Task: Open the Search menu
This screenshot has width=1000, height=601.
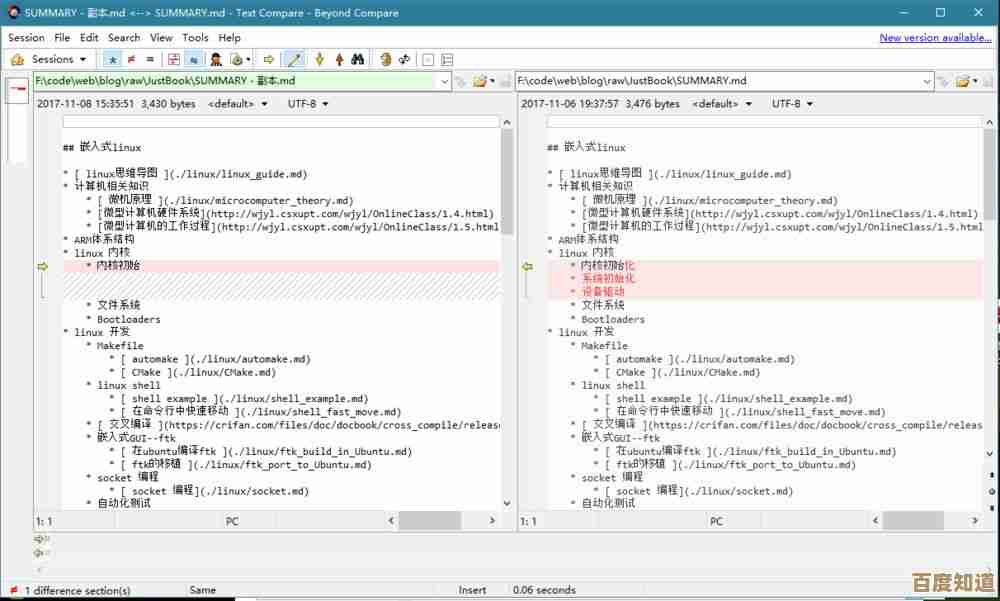Action: 124,38
